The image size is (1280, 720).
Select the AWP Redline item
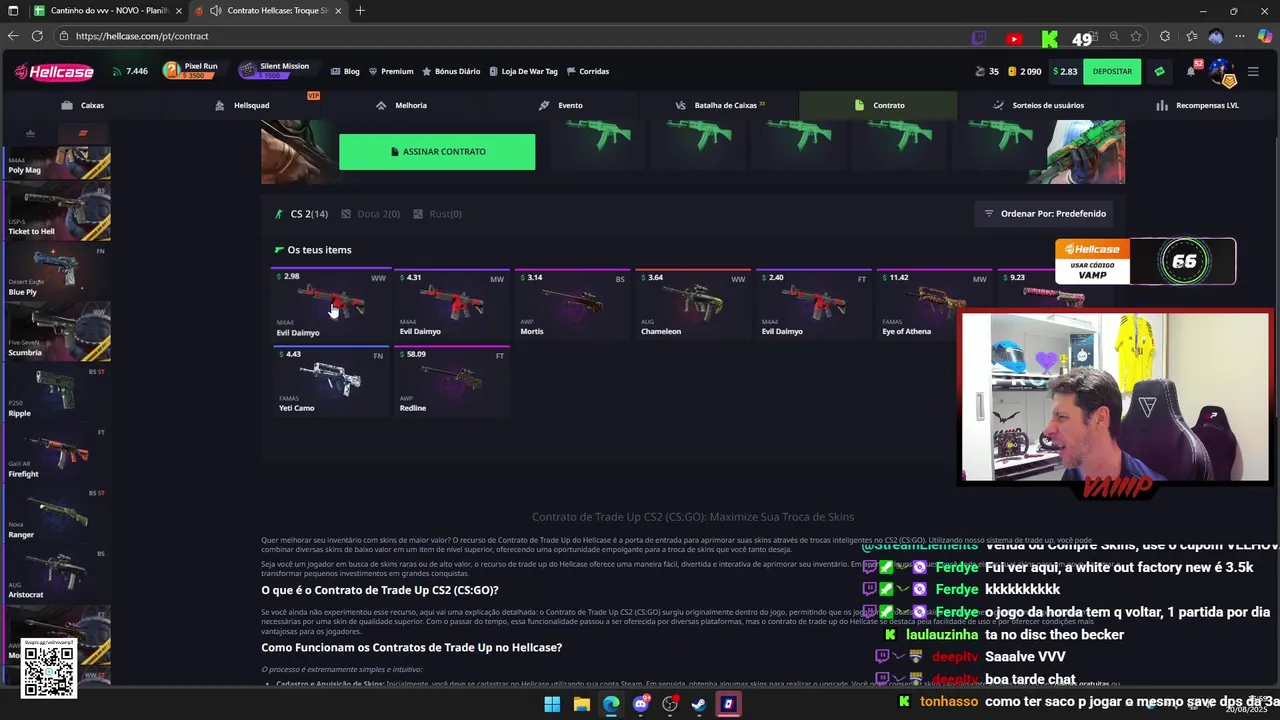pos(452,381)
